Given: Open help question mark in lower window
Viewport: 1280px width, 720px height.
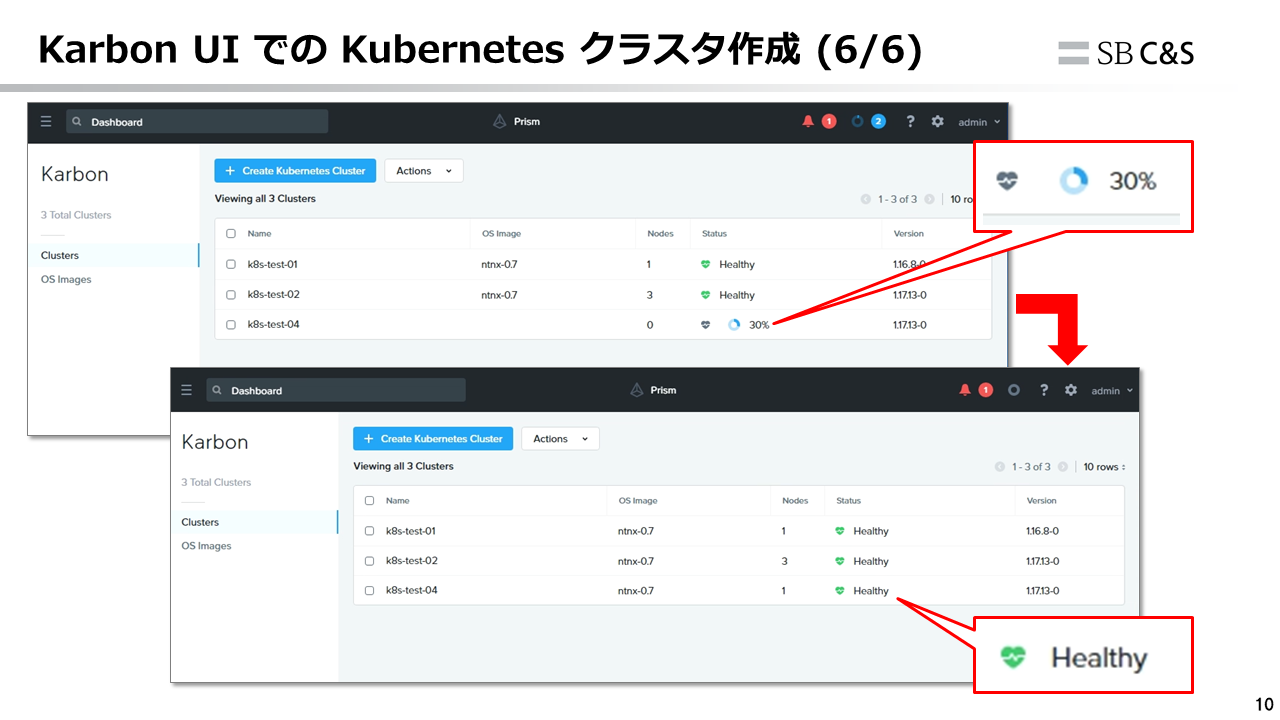Looking at the screenshot, I should [1044, 390].
